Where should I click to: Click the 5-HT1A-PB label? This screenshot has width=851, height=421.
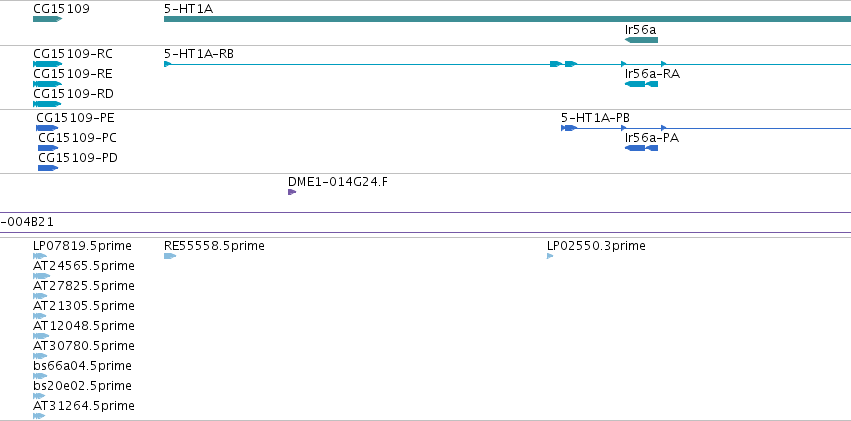click(595, 118)
